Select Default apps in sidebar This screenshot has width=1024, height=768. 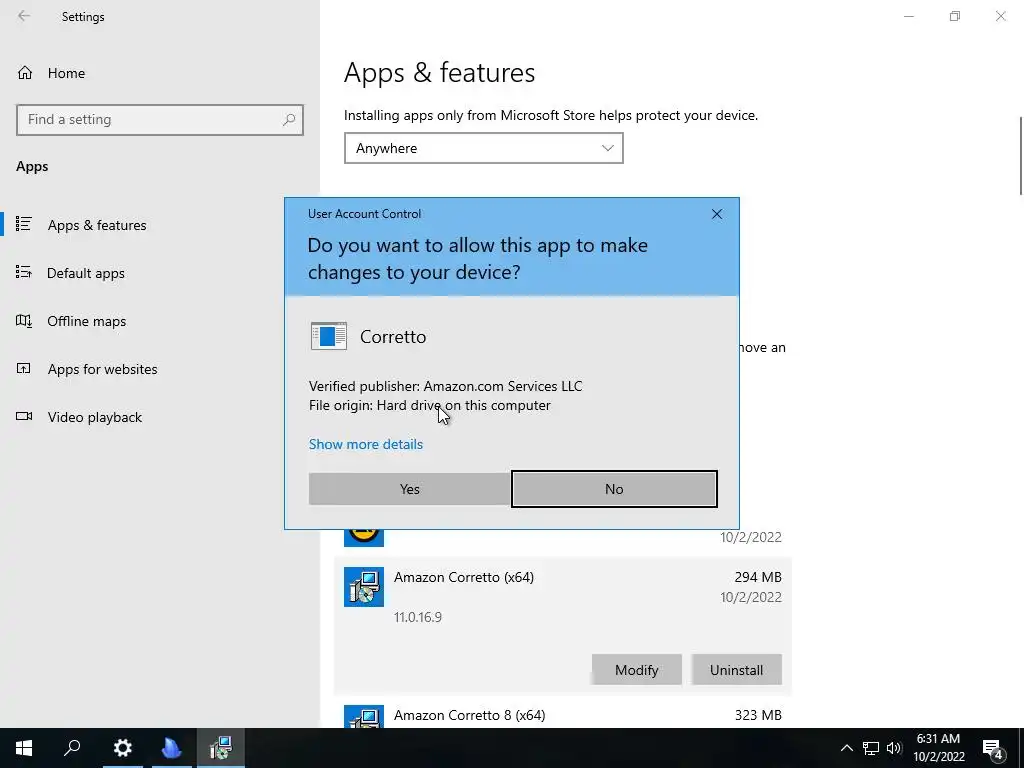[86, 273]
